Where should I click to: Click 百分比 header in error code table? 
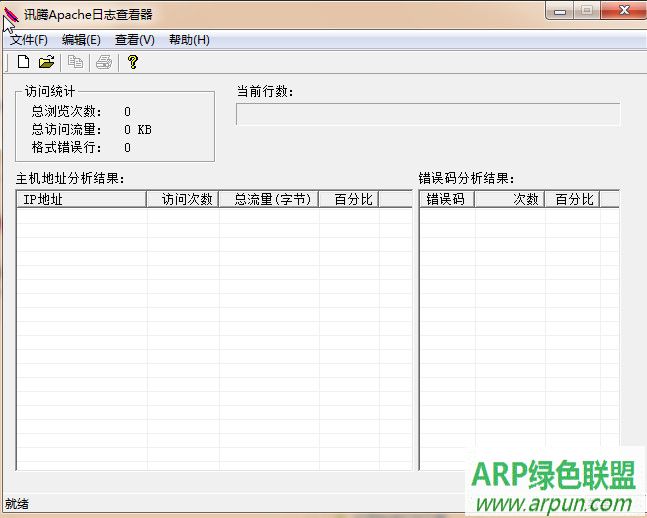[574, 199]
